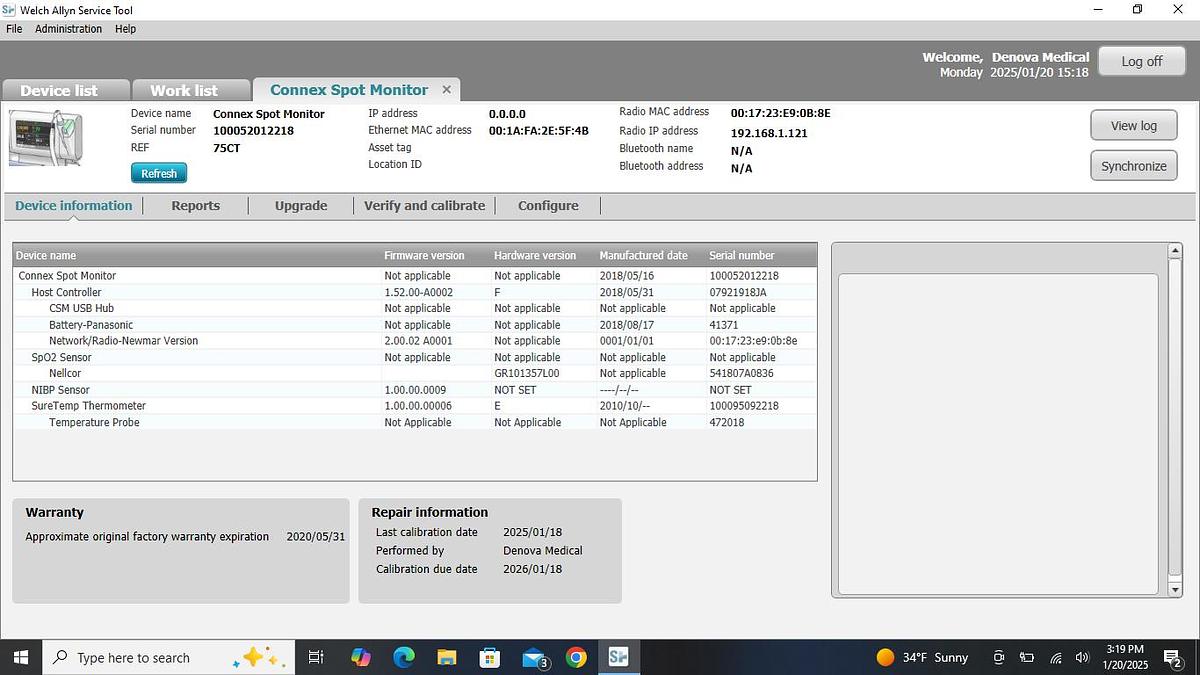Select the Host Controller row in device table
1200x675 pixels.
point(66,292)
